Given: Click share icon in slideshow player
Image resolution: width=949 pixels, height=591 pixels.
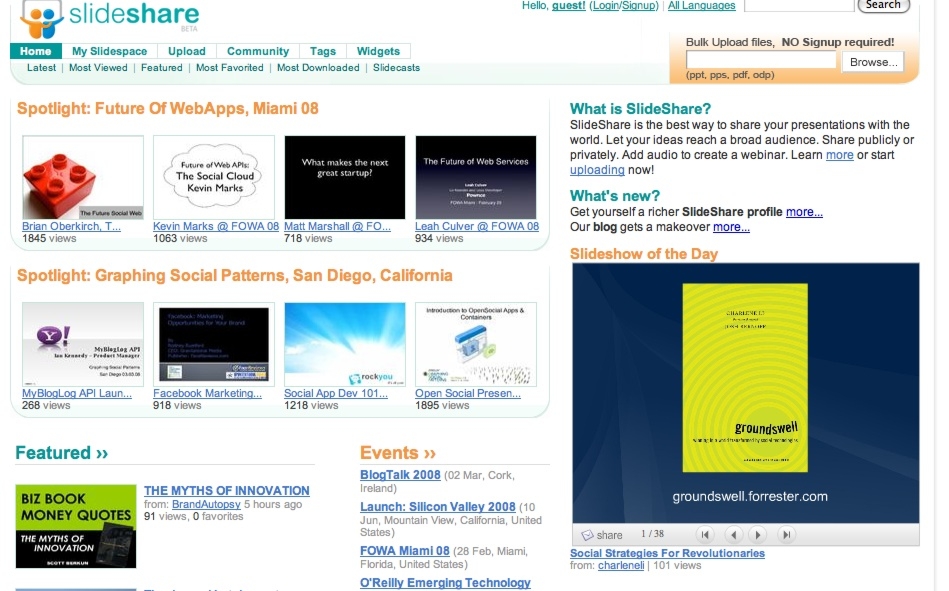Looking at the screenshot, I should click(x=586, y=535).
